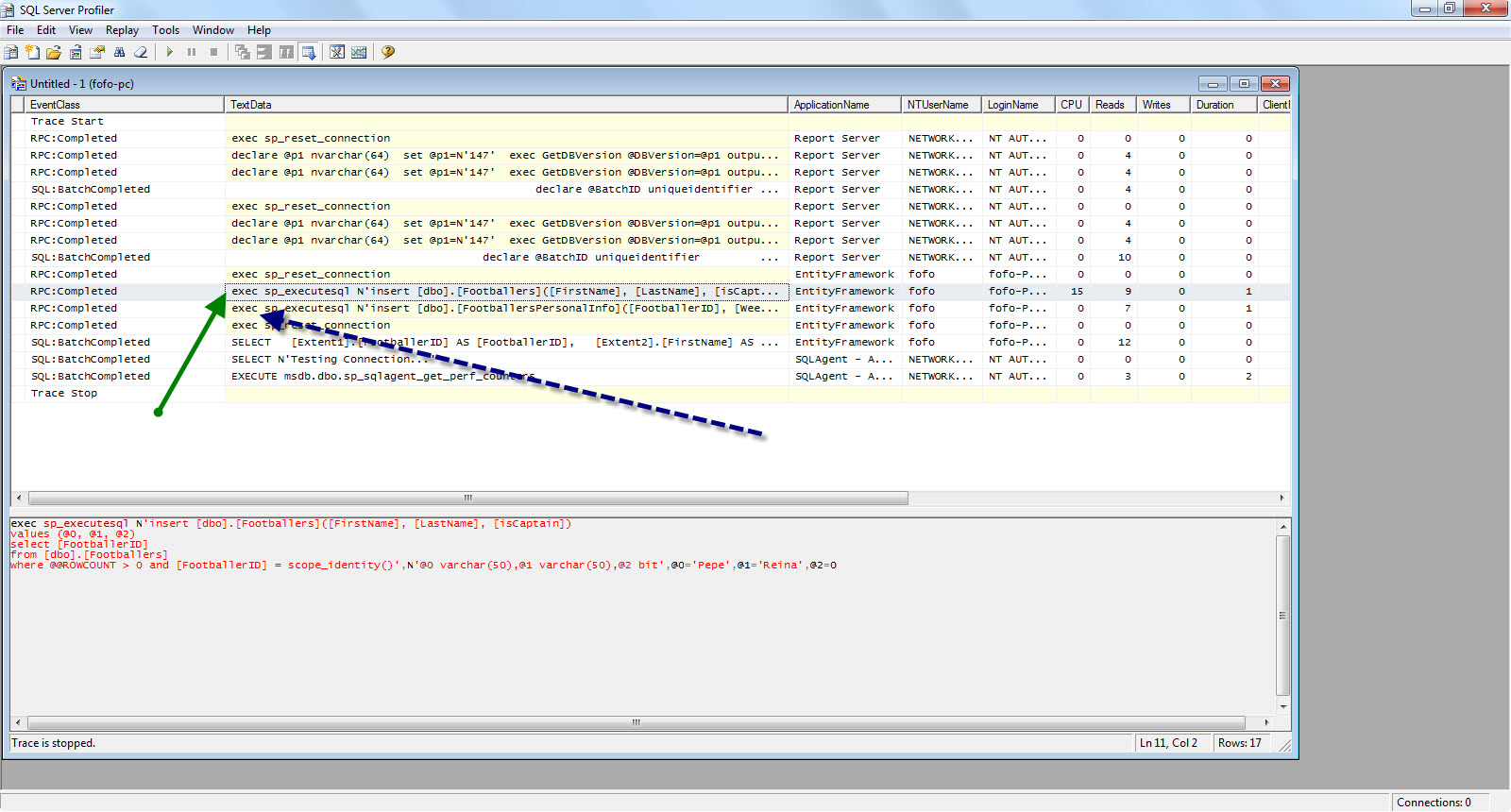Click the ApplicationName column header
This screenshot has width=1511, height=812.
844,105
